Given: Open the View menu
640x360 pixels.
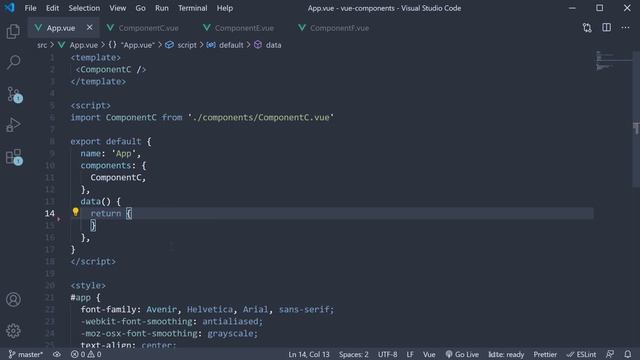Looking at the screenshot, I should (x=118, y=8).
